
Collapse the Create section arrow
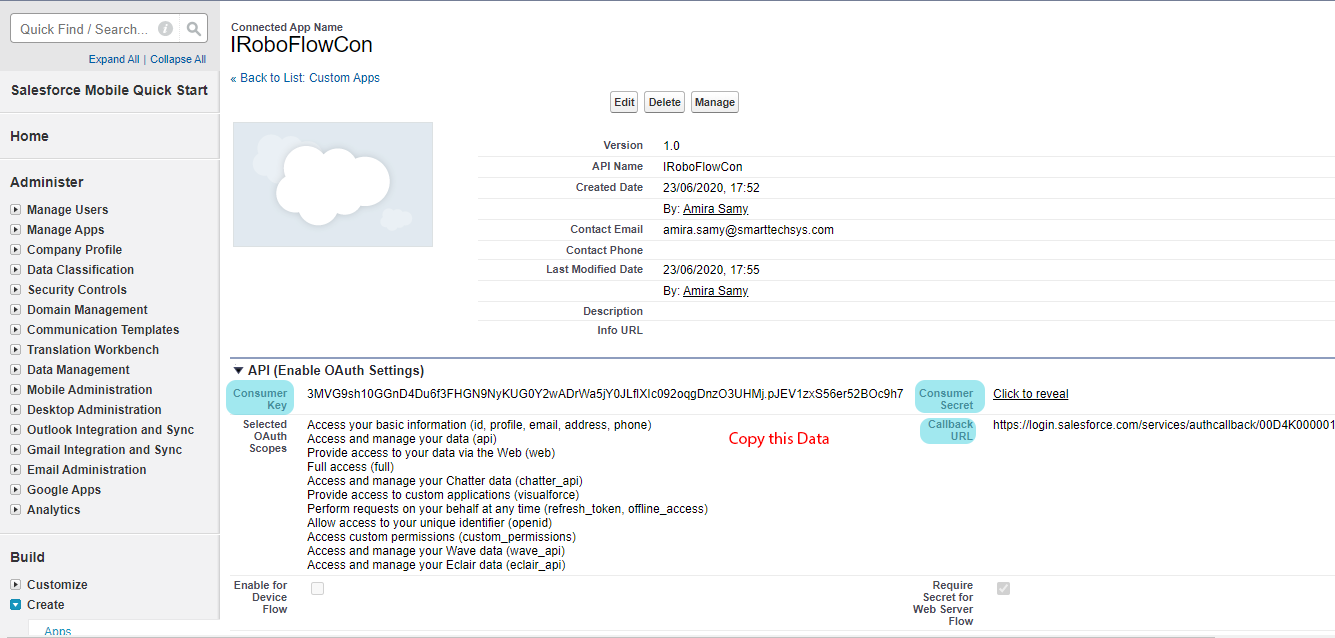(x=16, y=605)
